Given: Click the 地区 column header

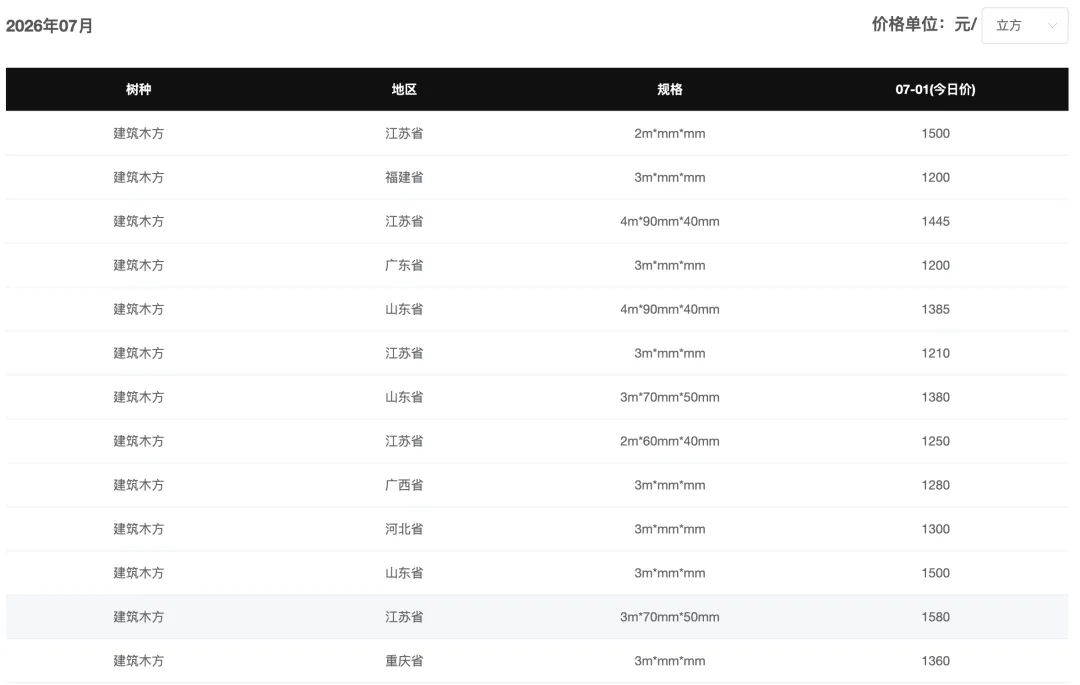Looking at the screenshot, I should [404, 89].
